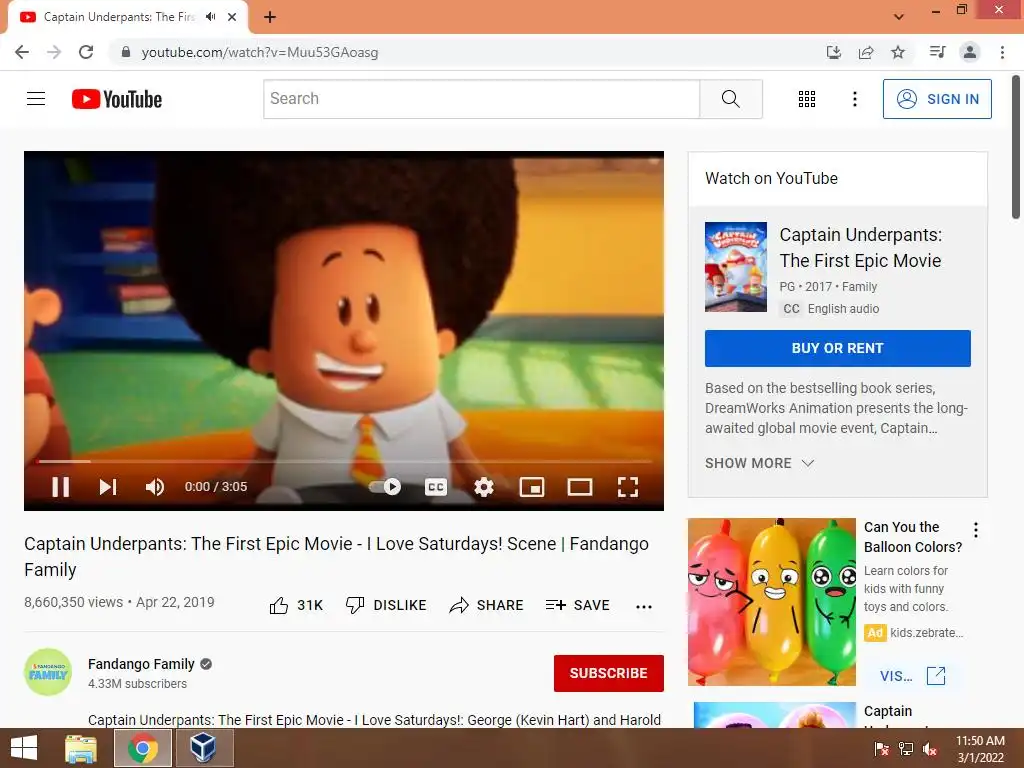Open Fandango Family channel name link
The width and height of the screenshot is (1024, 768).
coord(141,664)
